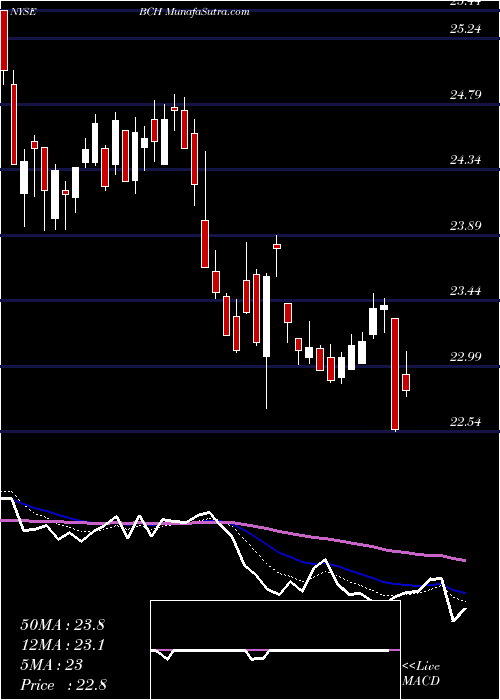Click inside the MACD inset chart
This screenshot has height=700, width=500.
coord(275,650)
